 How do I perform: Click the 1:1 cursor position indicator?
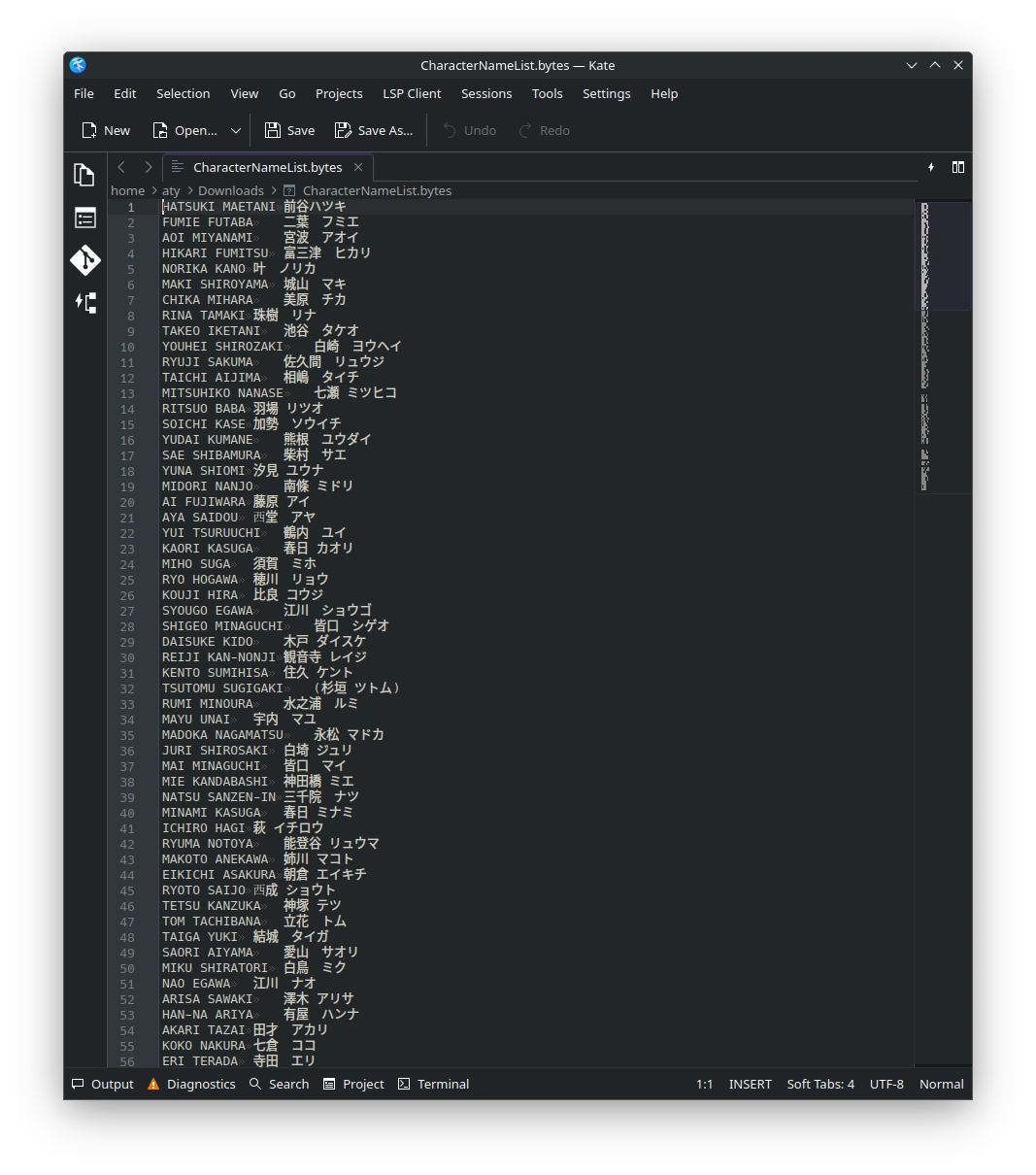[x=705, y=1084]
